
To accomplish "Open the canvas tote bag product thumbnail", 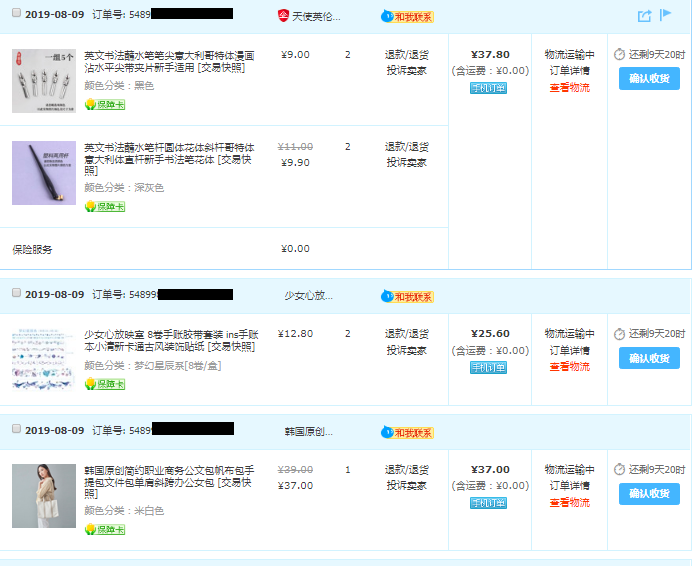I will [44, 495].
